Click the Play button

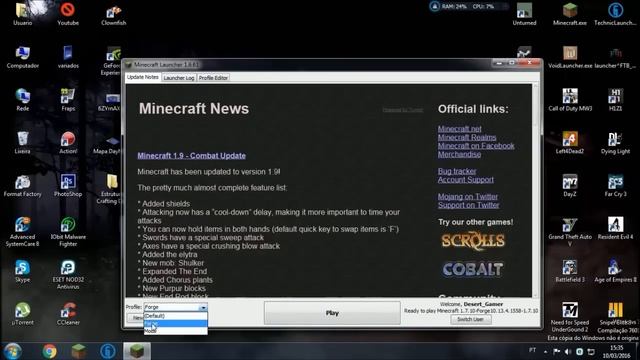coord(332,313)
